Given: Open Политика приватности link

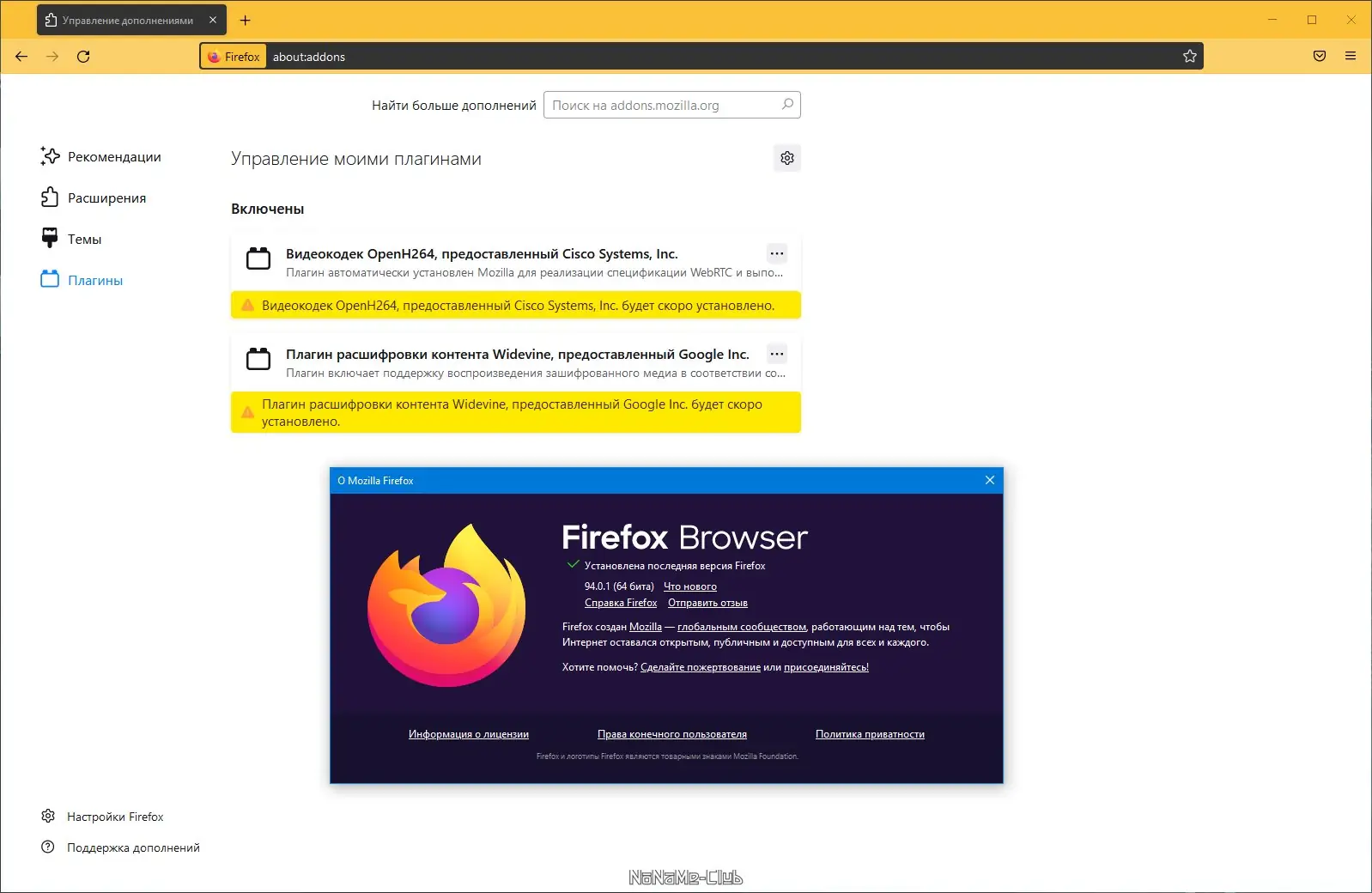Looking at the screenshot, I should tap(870, 734).
